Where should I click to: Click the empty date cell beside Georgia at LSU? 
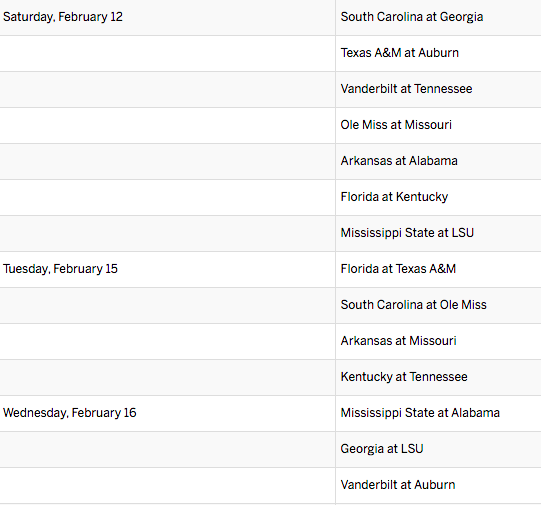click(167, 449)
